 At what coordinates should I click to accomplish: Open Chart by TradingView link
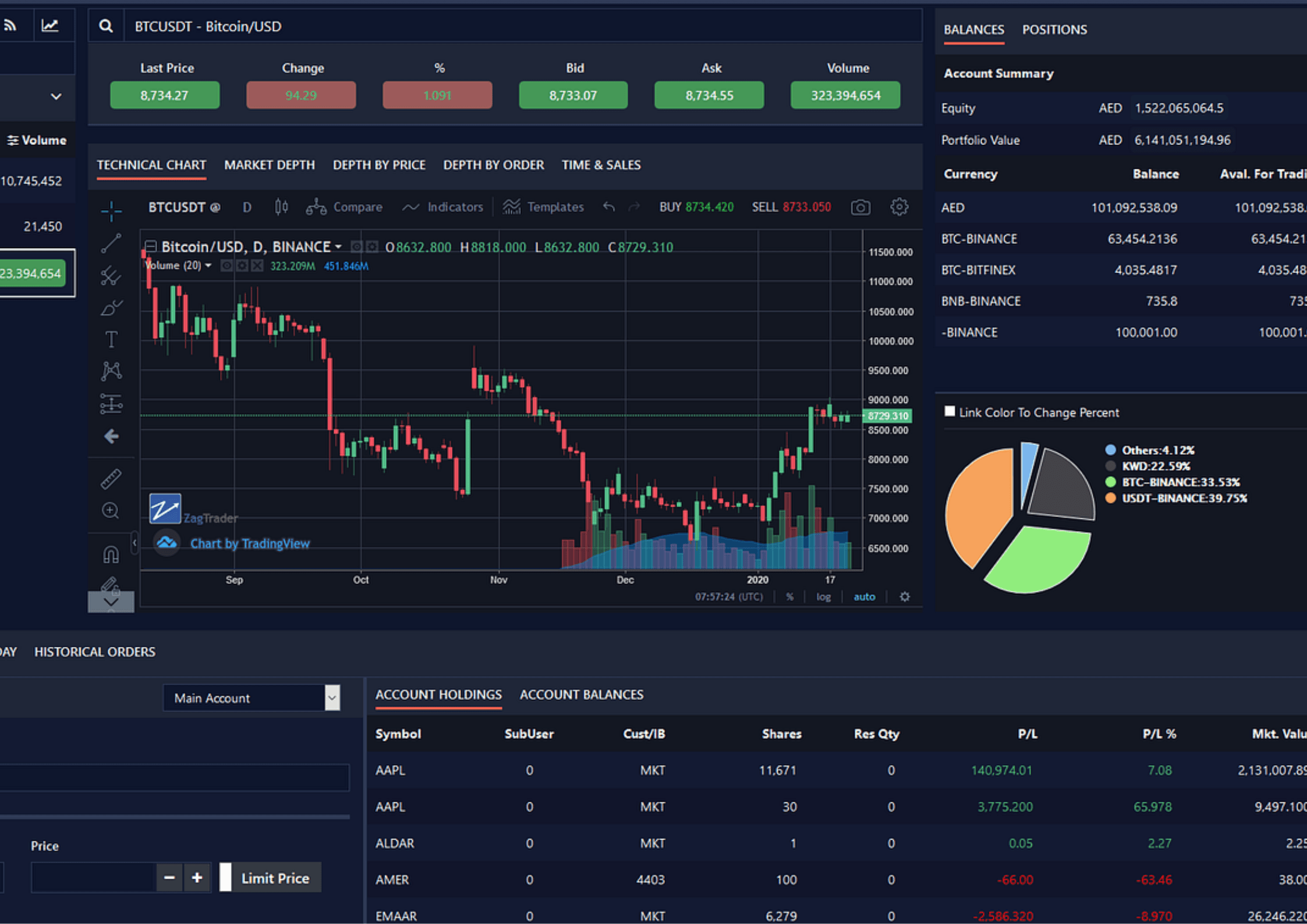tap(250, 543)
